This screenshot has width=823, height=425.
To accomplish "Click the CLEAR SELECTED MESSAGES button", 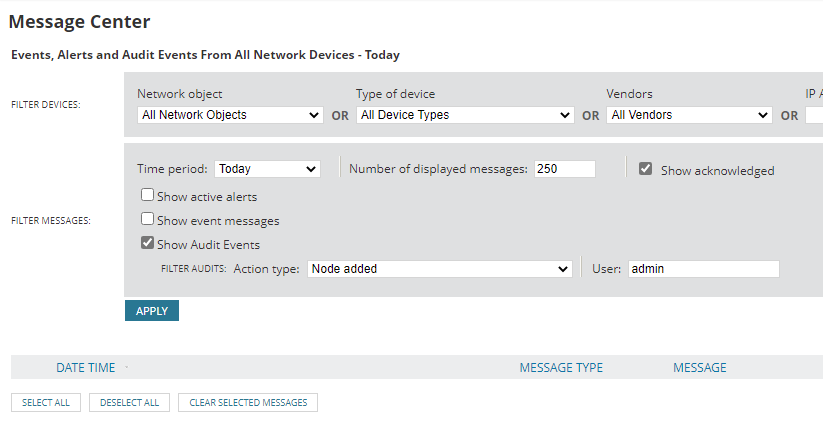I will (248, 403).
